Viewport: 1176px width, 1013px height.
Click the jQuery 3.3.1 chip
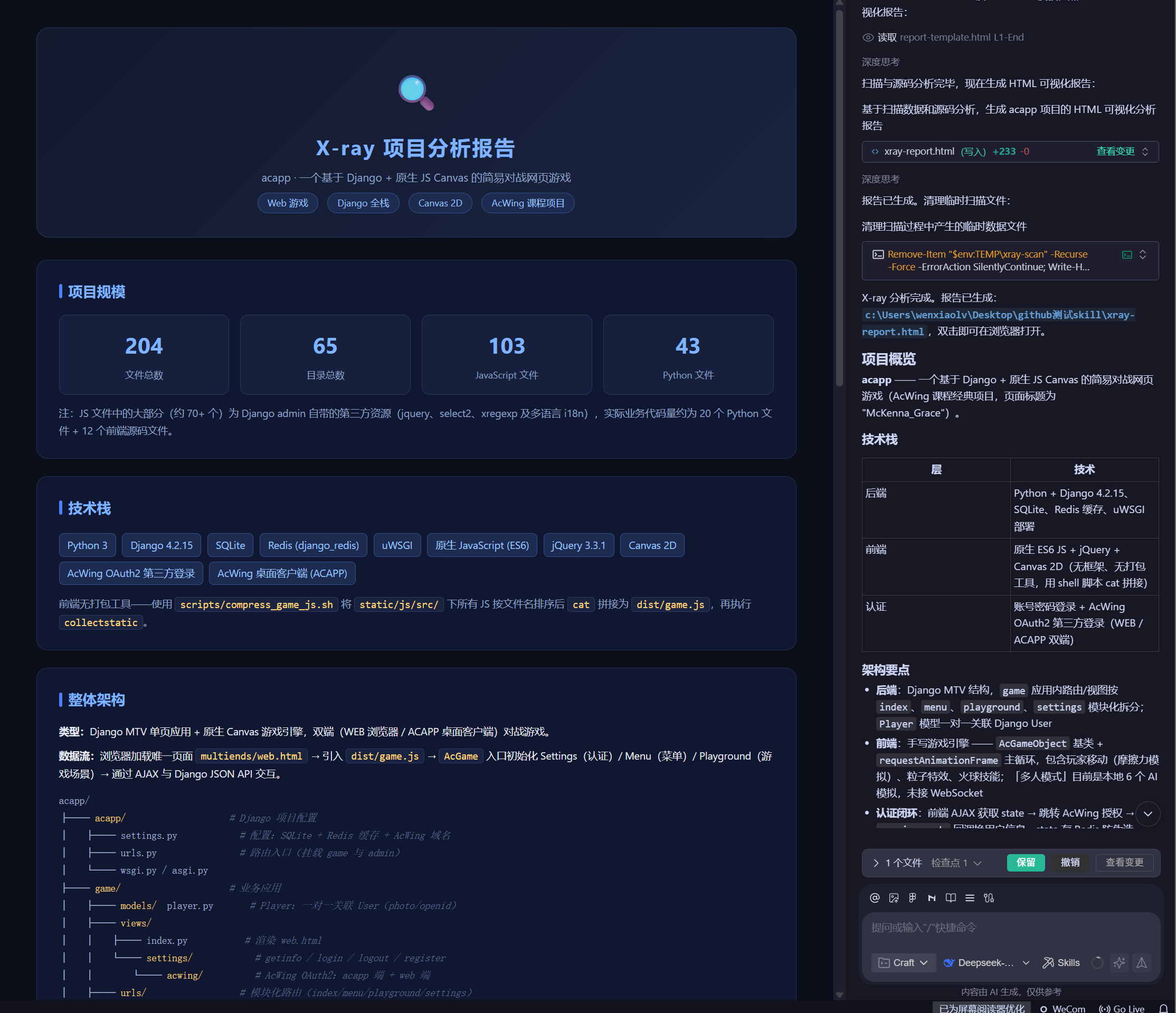[x=578, y=545]
